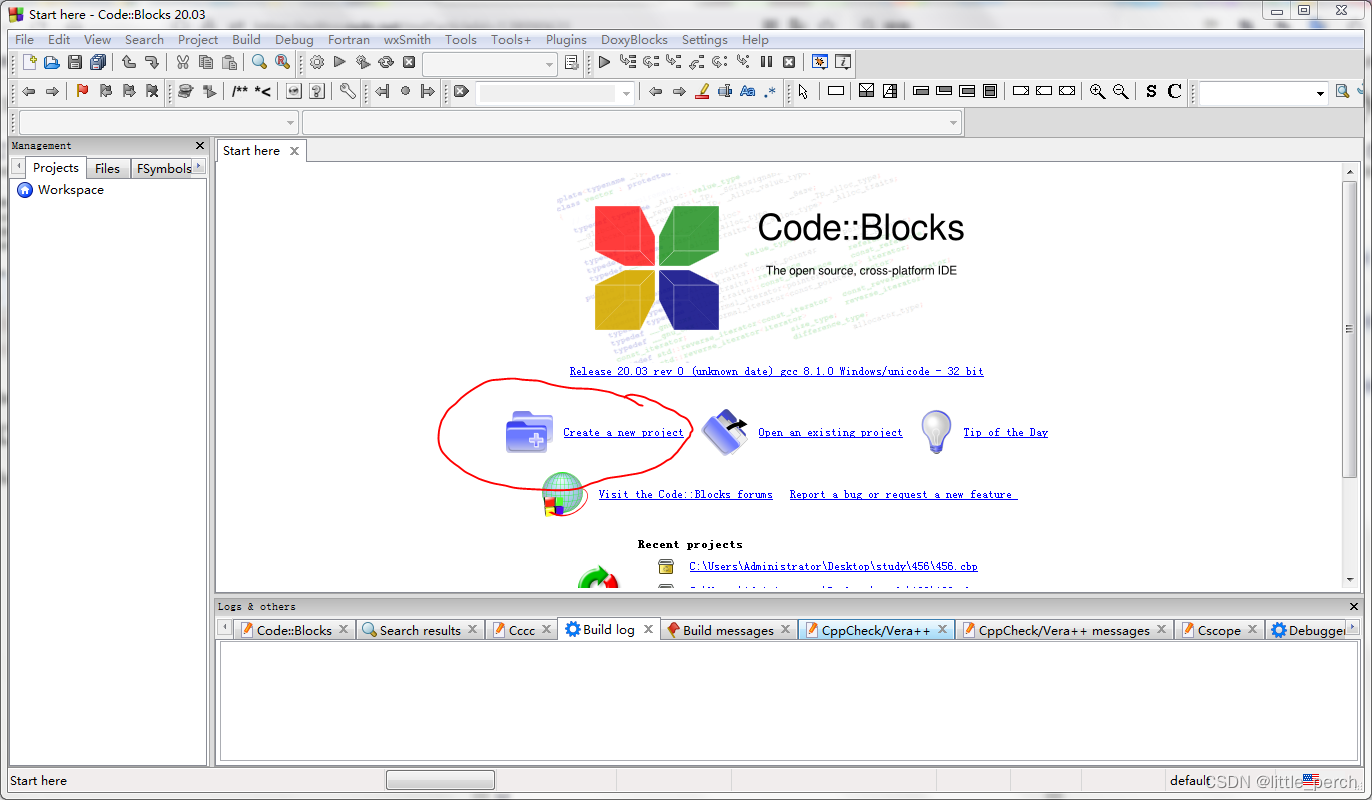This screenshot has height=800, width=1372.
Task: Visit the Code::Blocks forums link
Action: 685,495
